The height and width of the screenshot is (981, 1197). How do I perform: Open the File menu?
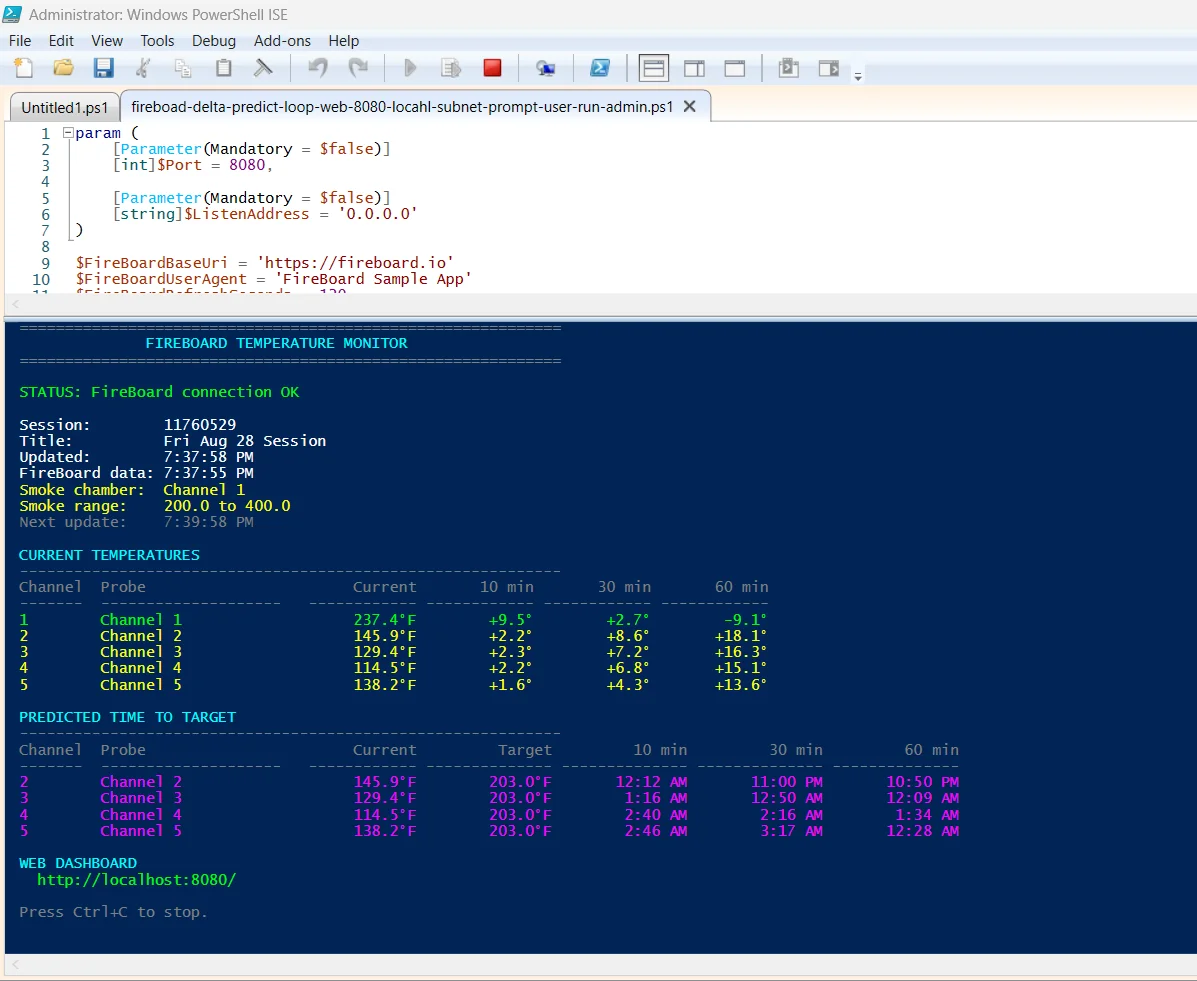[x=20, y=40]
